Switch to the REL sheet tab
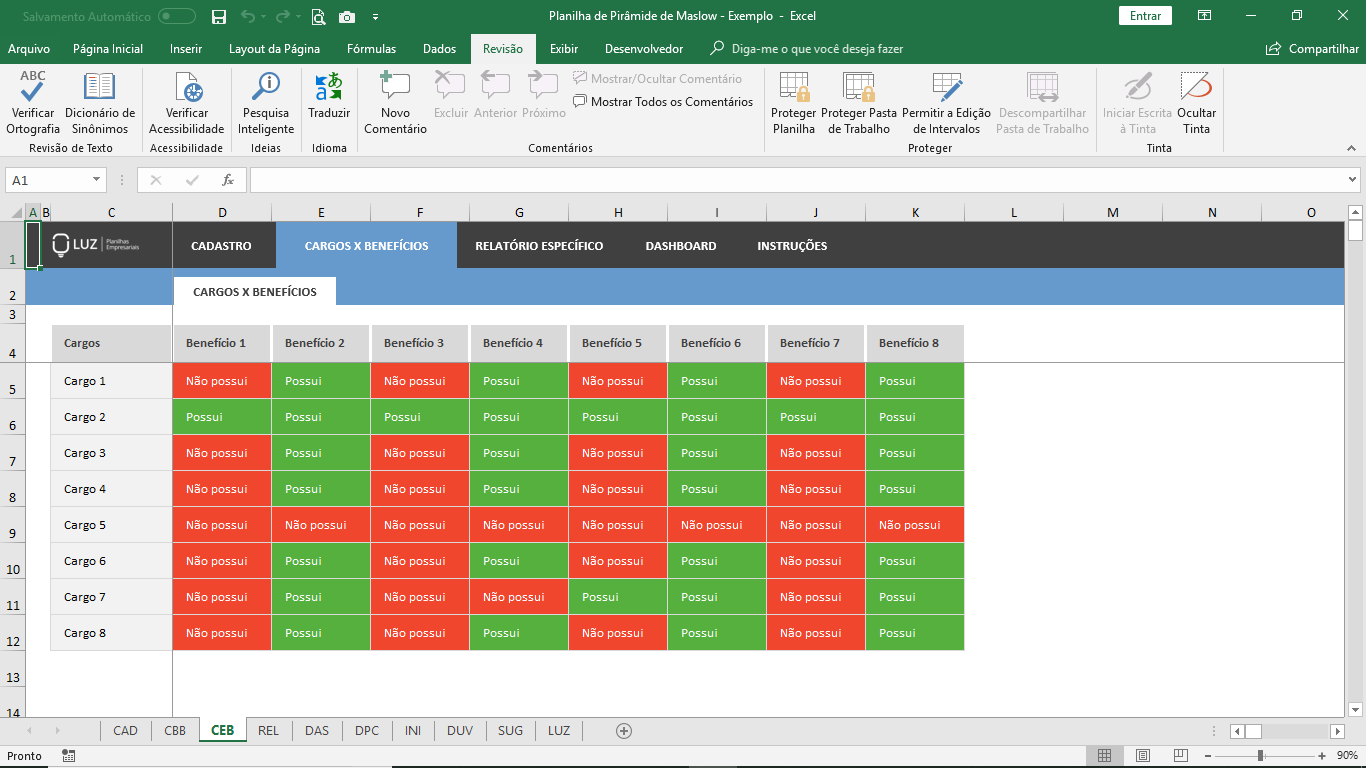The image size is (1366, 768). pyautogui.click(x=268, y=731)
